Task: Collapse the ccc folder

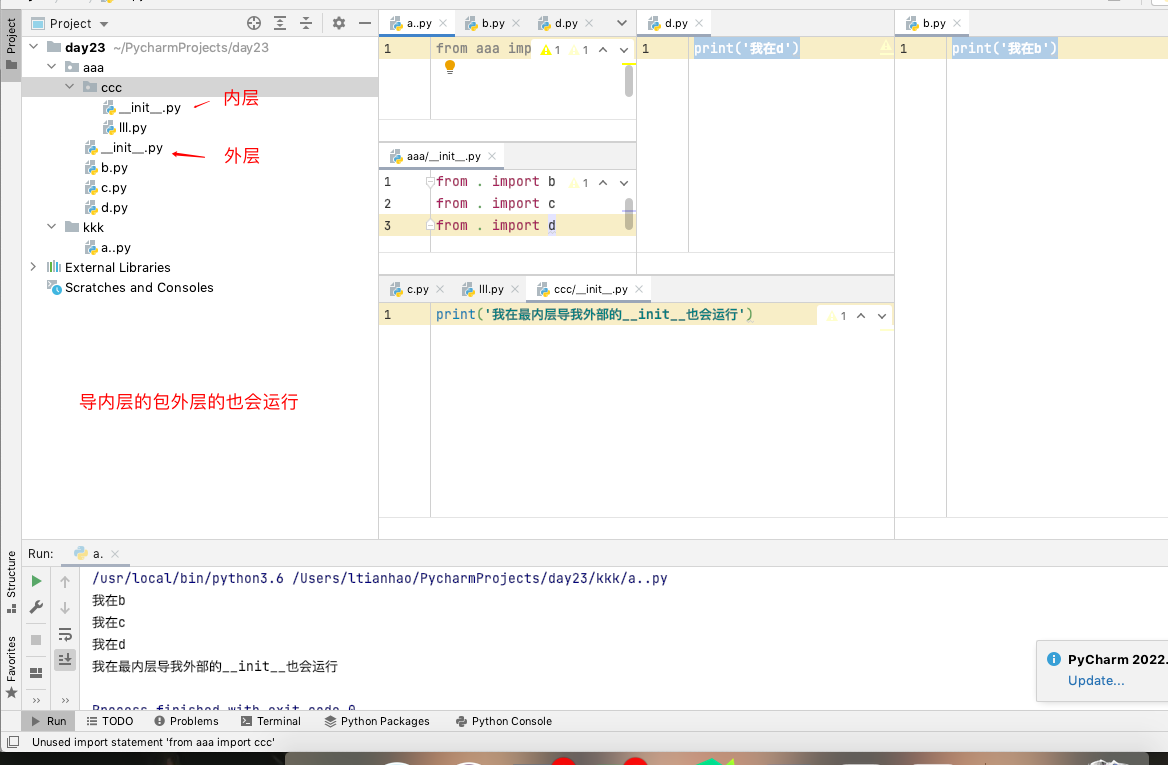Action: coord(69,87)
